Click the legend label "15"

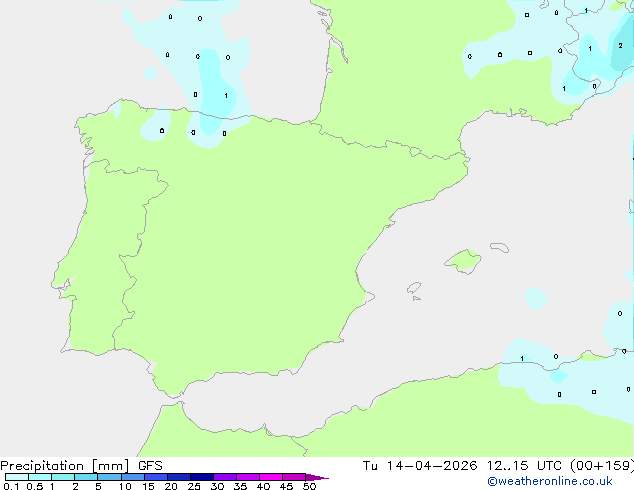point(148,486)
